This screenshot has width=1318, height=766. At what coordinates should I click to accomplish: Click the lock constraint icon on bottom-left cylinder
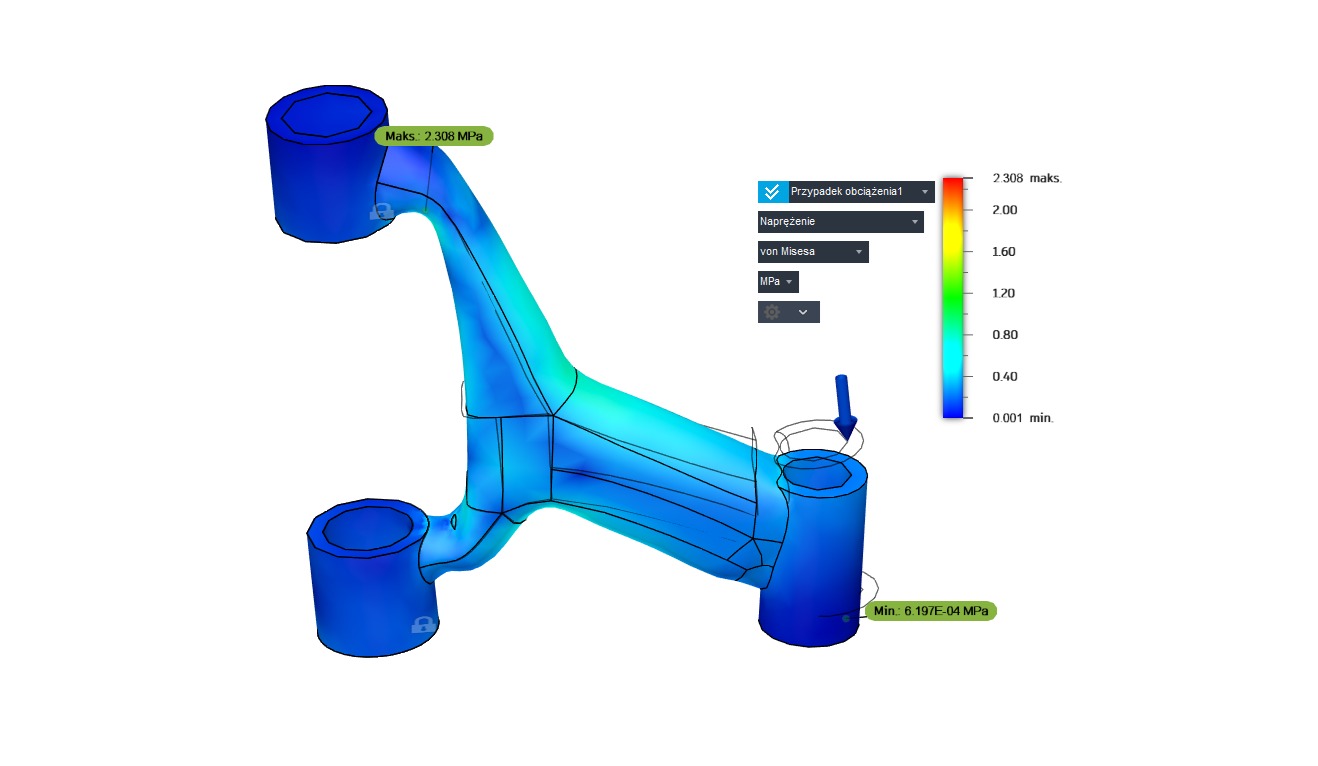pyautogui.click(x=422, y=625)
